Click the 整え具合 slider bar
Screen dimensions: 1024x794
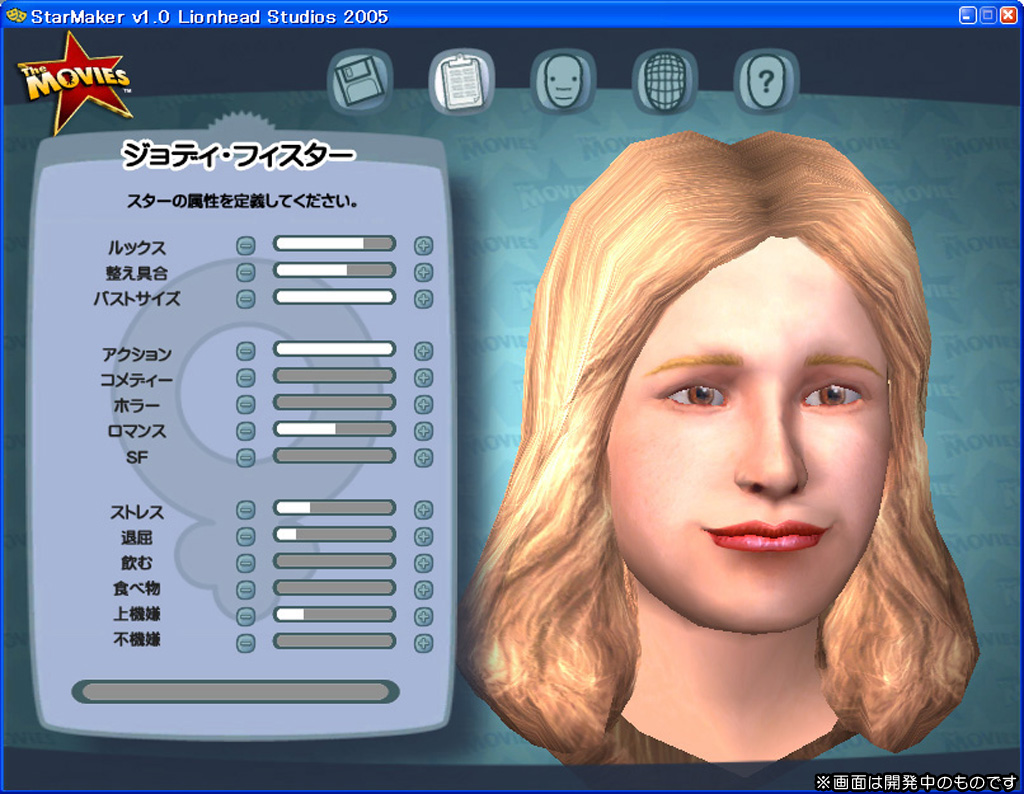point(334,270)
